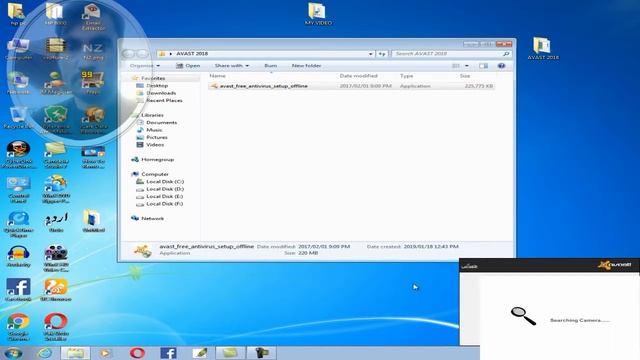Click the change view icon
The width and height of the screenshot is (640, 360).
pos(456,66)
